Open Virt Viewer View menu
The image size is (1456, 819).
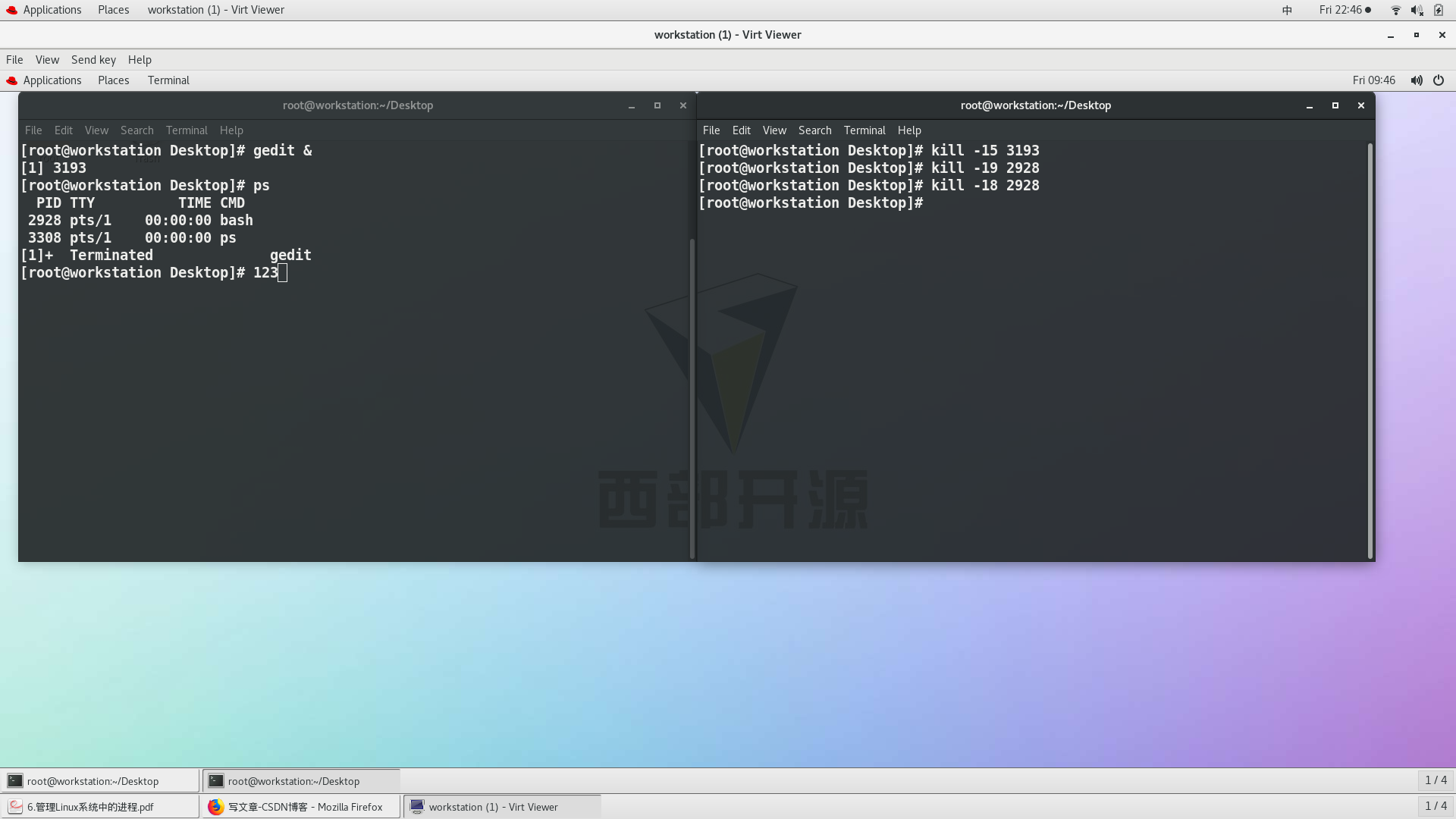click(x=47, y=60)
